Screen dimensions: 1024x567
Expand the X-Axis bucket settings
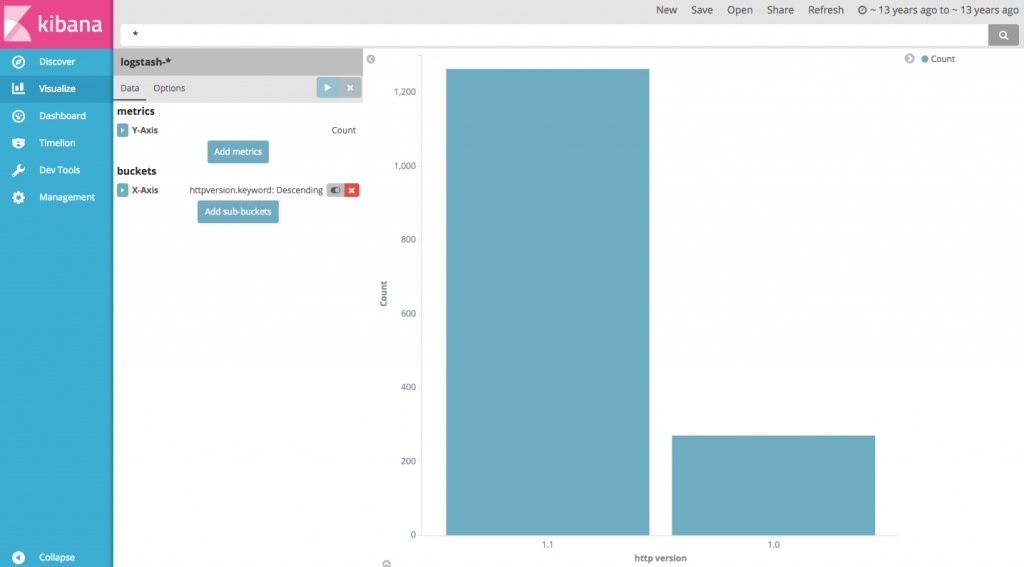(x=123, y=190)
